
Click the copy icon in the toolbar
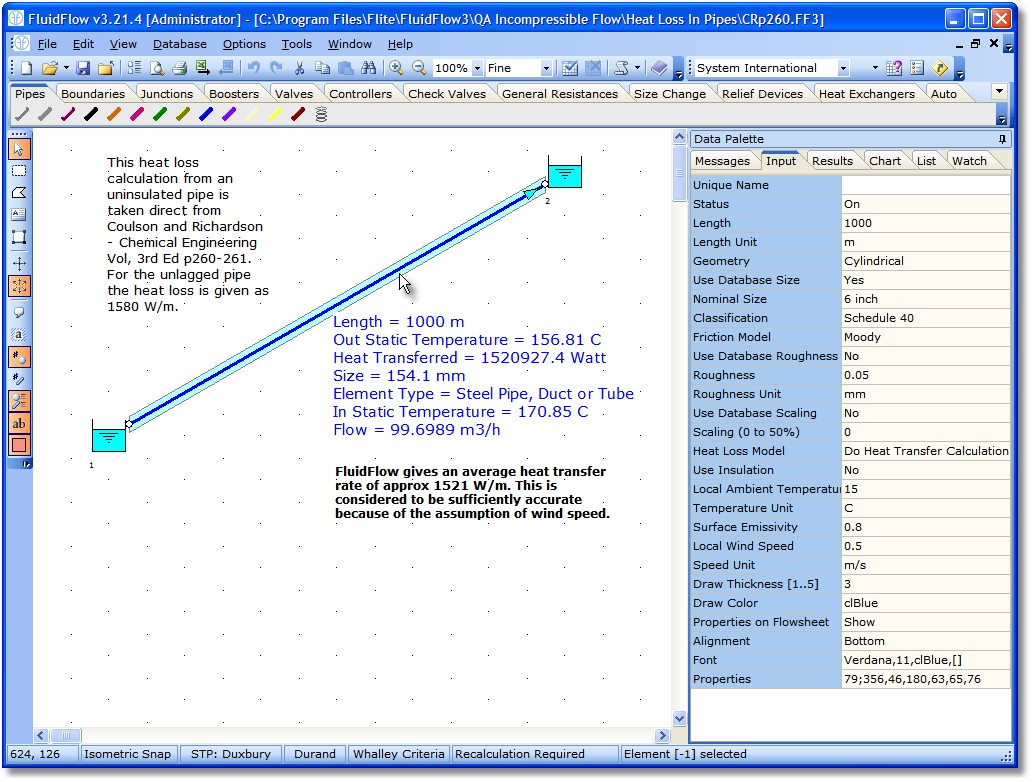(322, 68)
